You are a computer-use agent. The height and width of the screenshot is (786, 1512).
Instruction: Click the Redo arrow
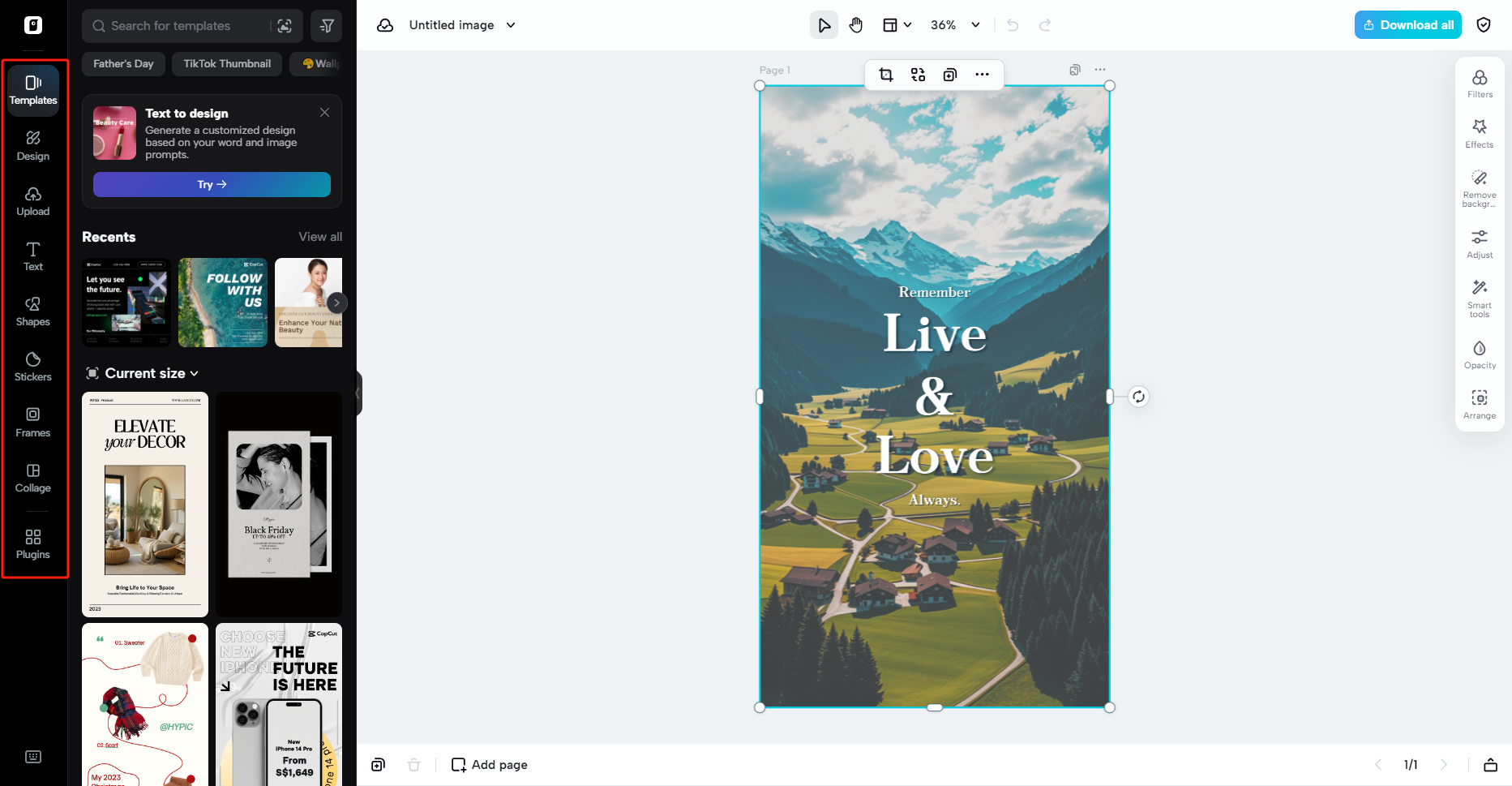(x=1045, y=25)
